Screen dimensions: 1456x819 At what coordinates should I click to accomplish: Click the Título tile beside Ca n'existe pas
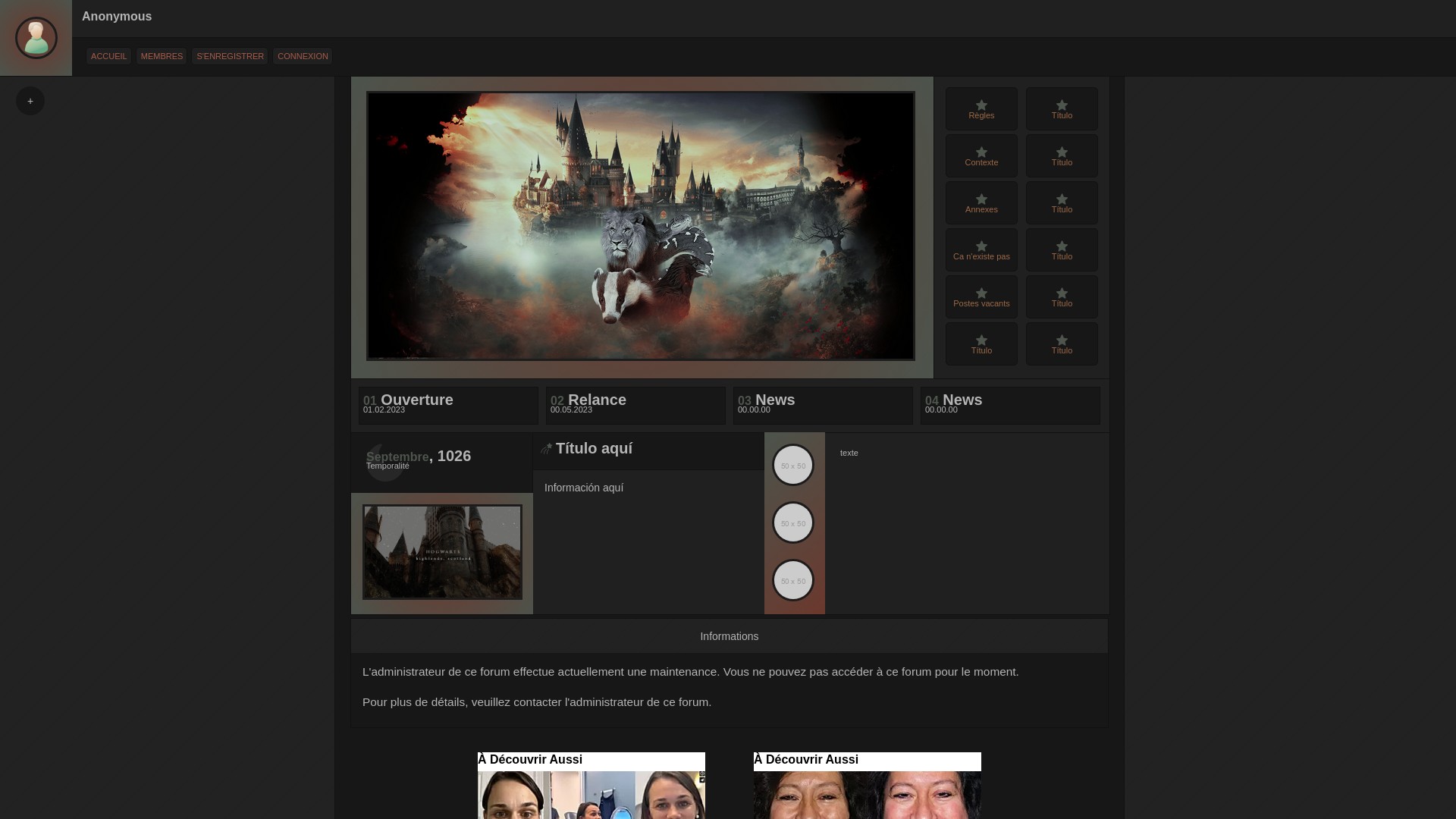1062,249
